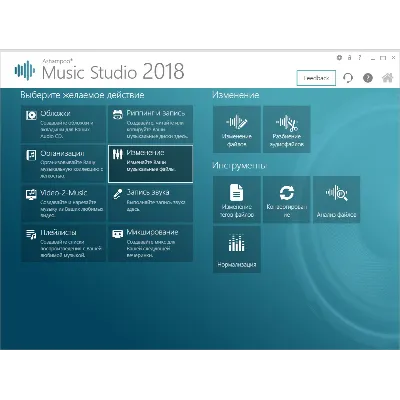Launch Изменение тегов файлов document tool
The width and height of the screenshot is (400, 400).
pos(237,199)
